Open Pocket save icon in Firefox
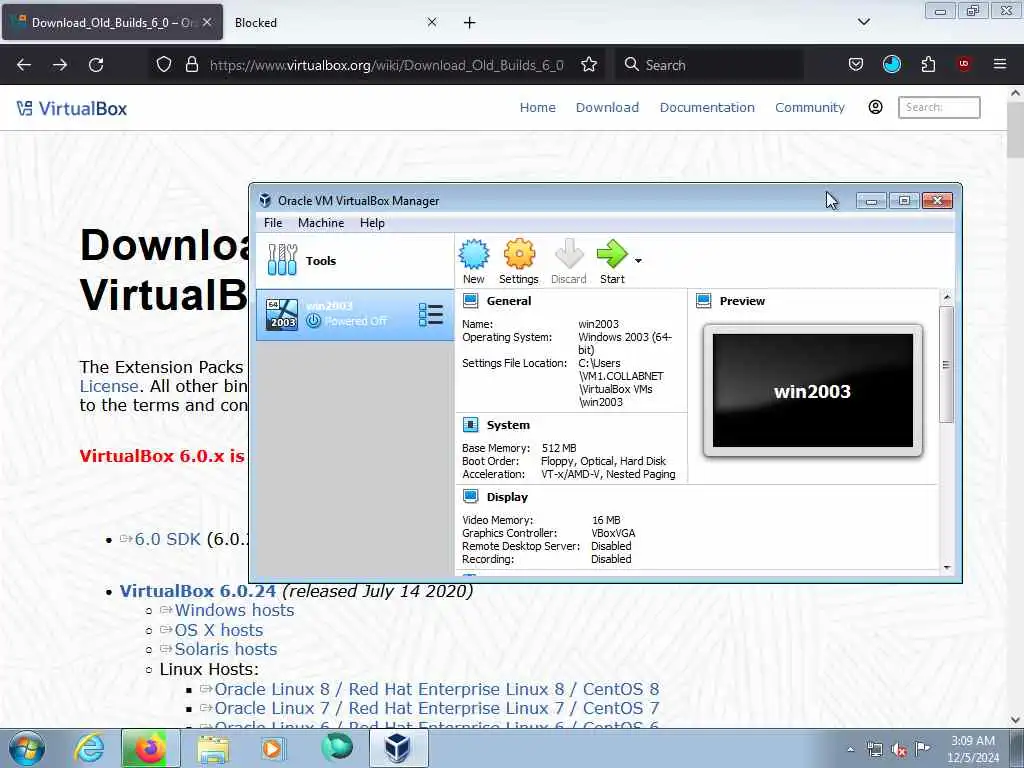 click(856, 65)
